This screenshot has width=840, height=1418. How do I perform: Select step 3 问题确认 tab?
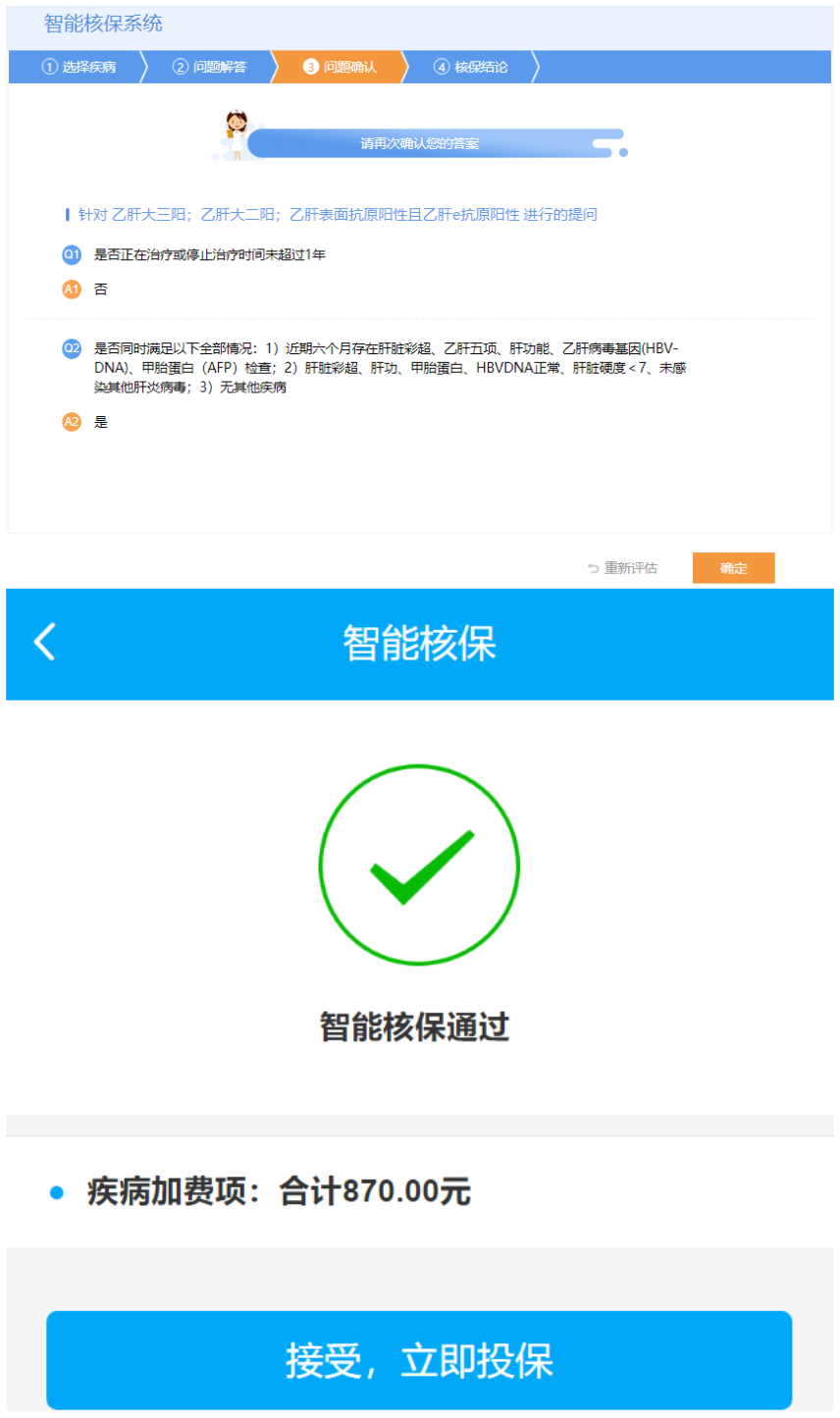click(x=340, y=67)
